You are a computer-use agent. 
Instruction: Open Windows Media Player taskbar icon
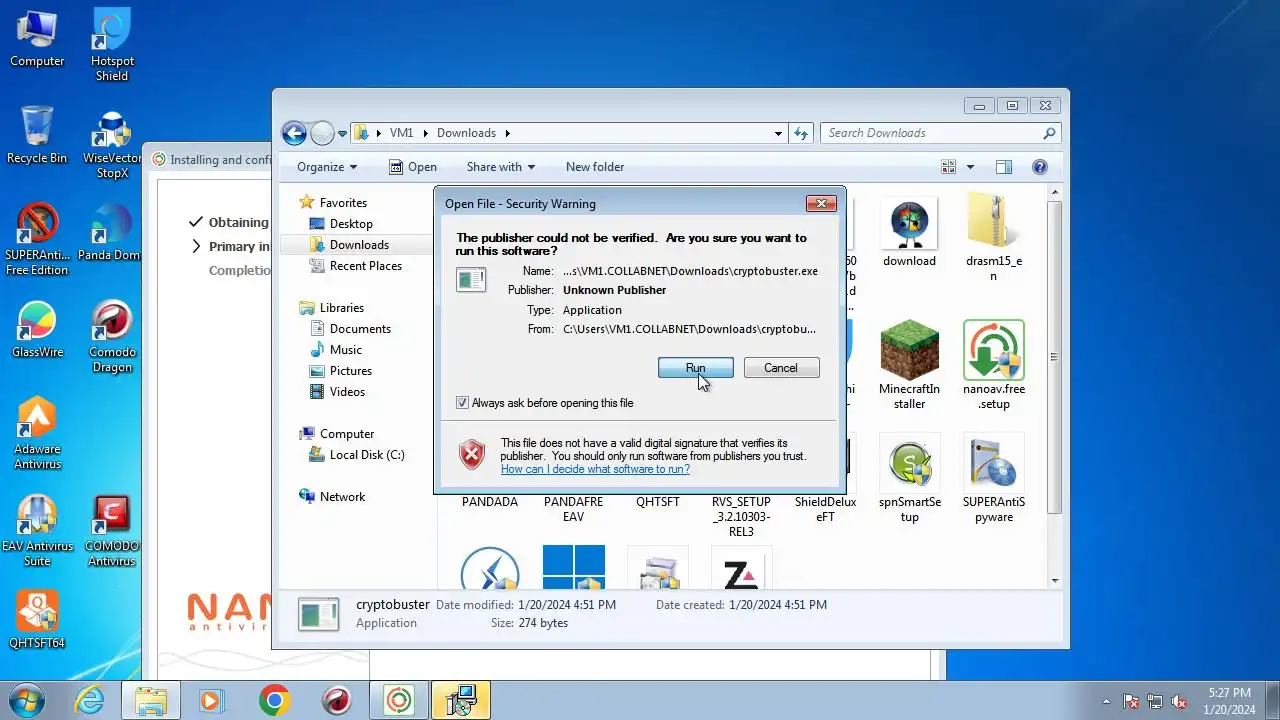pos(211,700)
